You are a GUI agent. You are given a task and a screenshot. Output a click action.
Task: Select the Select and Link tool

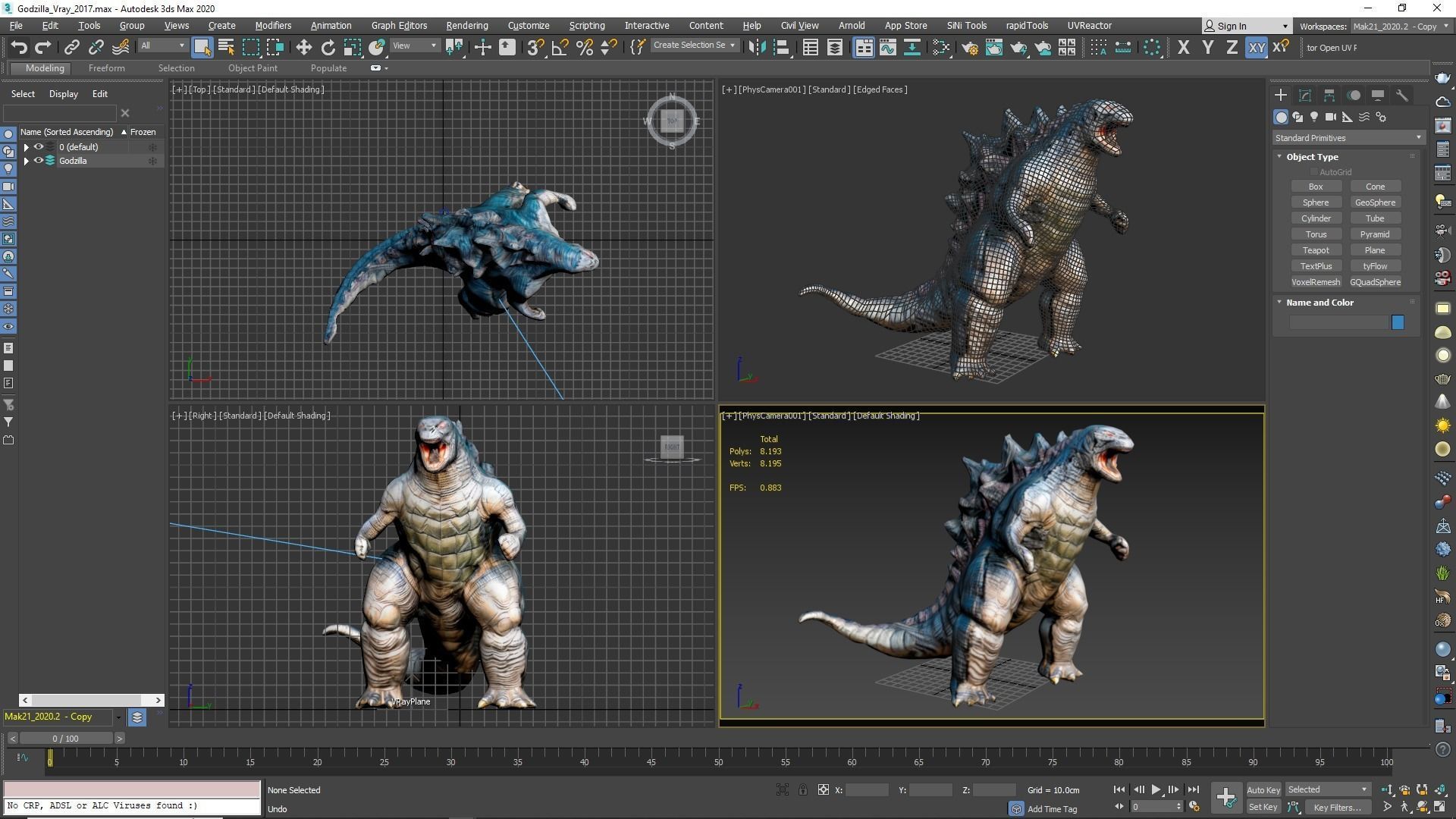pyautogui.click(x=71, y=47)
